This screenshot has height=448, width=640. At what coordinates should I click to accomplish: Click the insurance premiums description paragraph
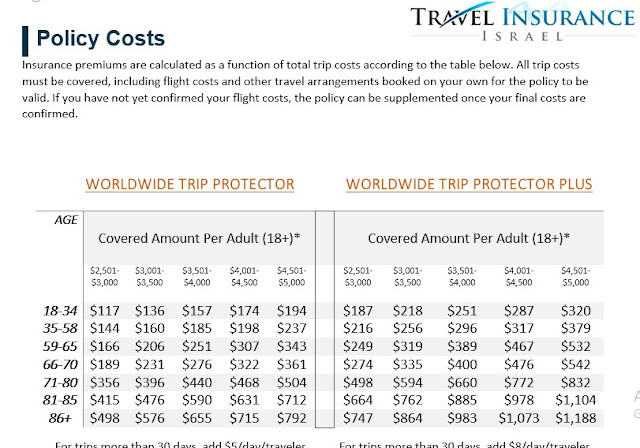pyautogui.click(x=305, y=89)
